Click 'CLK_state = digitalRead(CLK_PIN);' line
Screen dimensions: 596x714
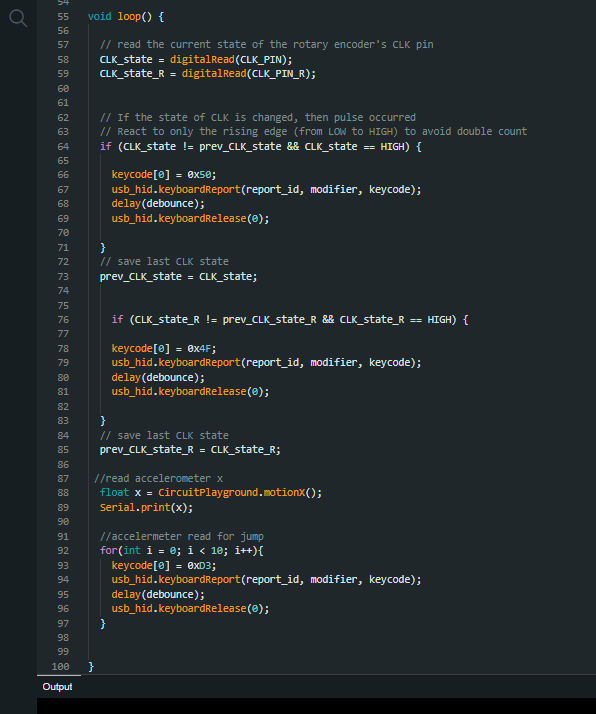pos(196,60)
